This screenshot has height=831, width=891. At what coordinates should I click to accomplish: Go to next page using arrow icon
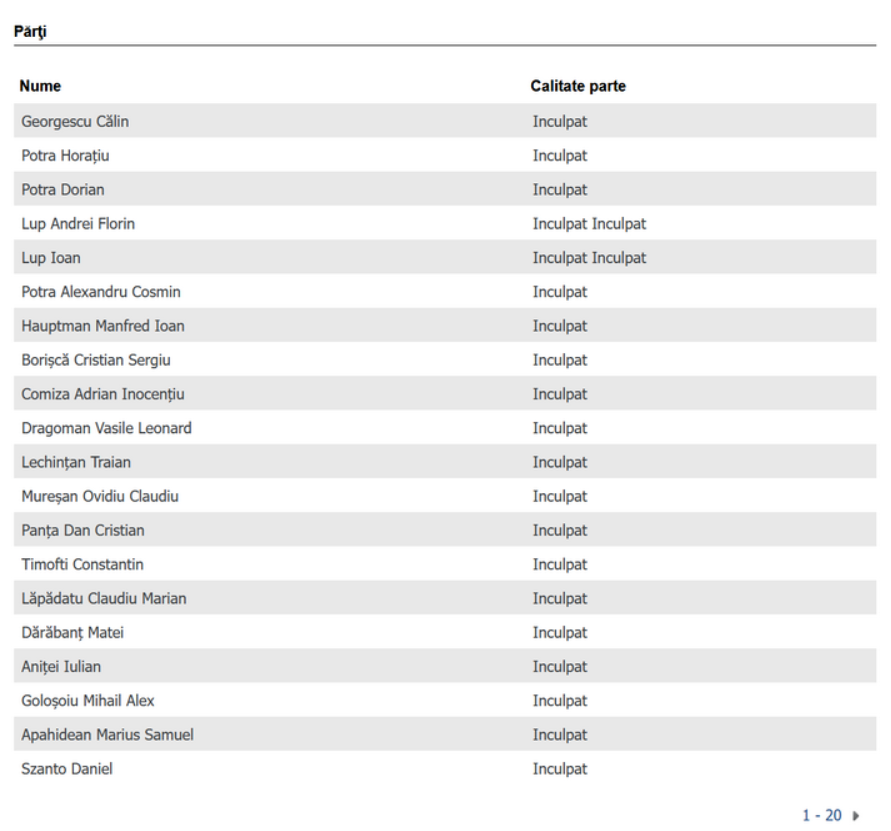855,817
